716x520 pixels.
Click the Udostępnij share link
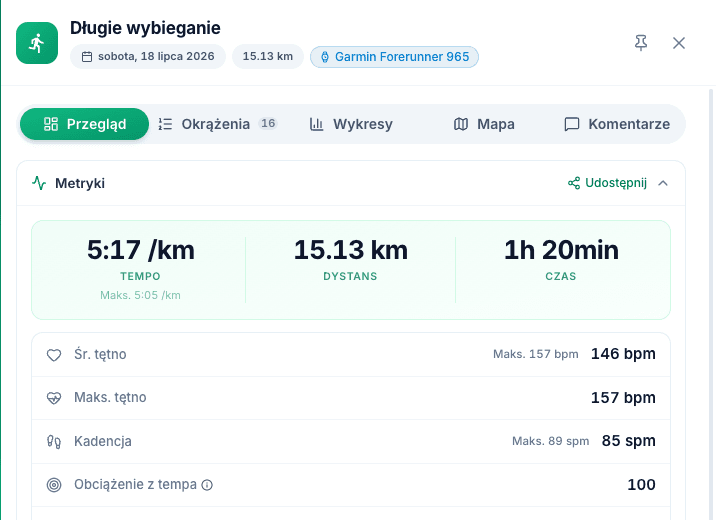(x=607, y=183)
